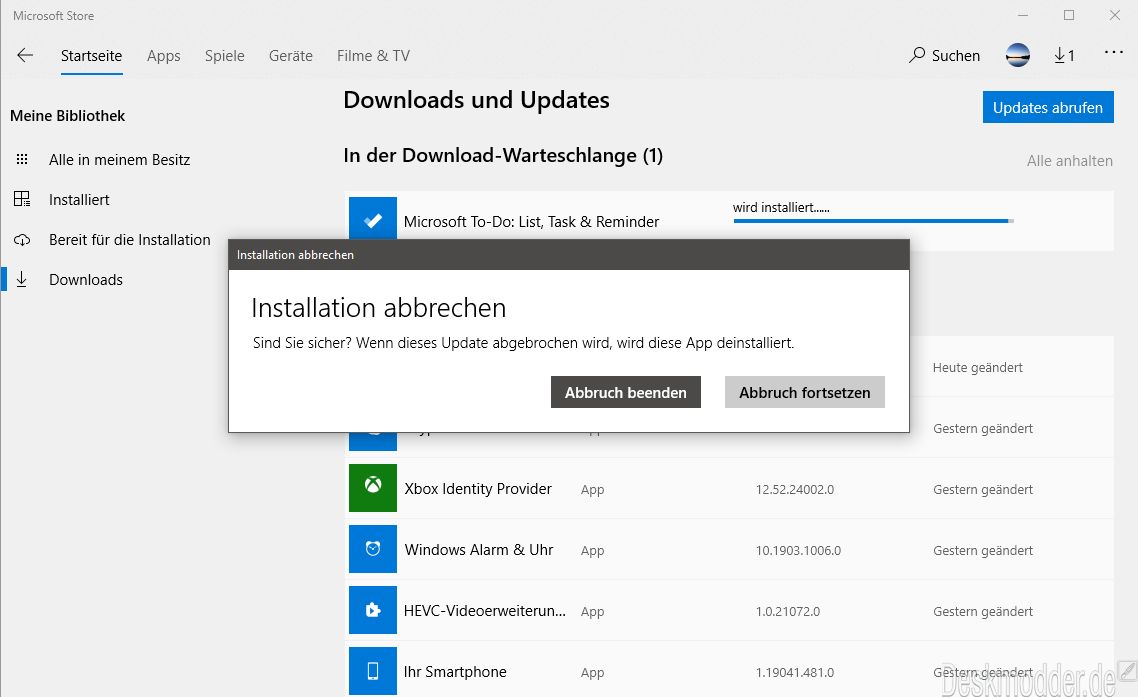Viewport: 1138px width, 697px height.
Task: Click the Microsoft To-Do: List, Task & Reminder title
Action: (x=531, y=221)
